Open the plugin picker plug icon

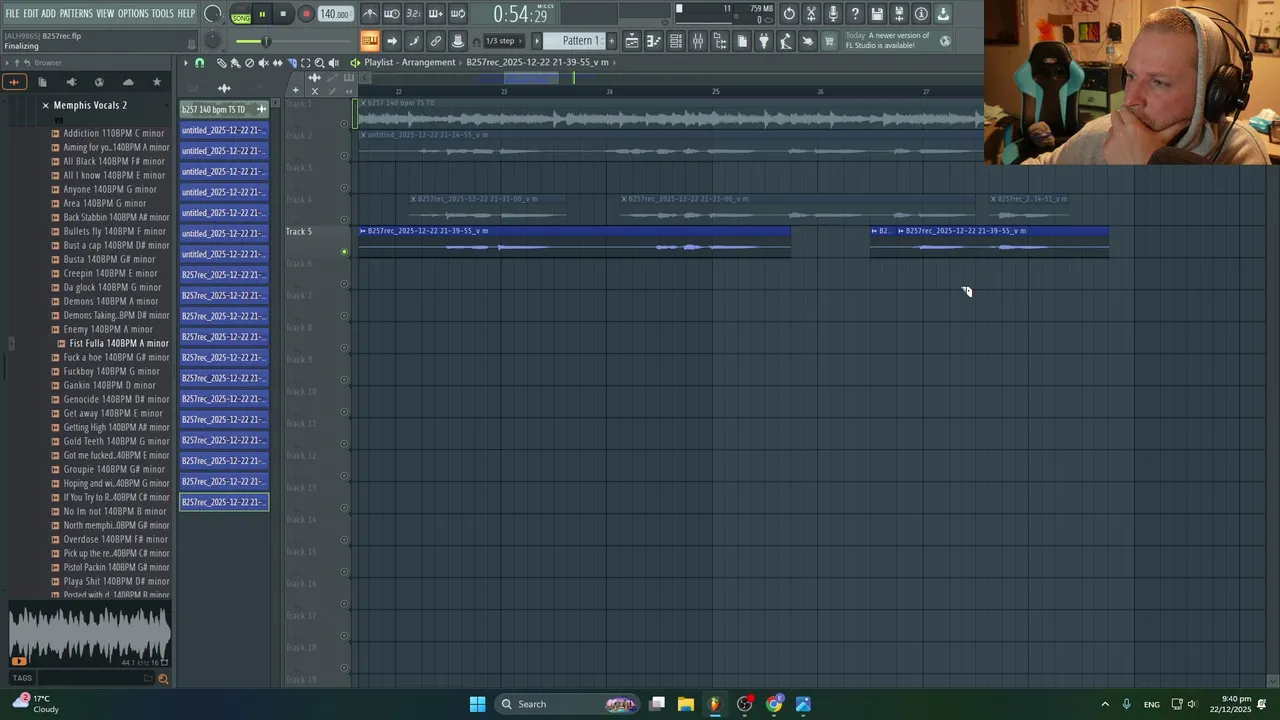pyautogui.click(x=764, y=41)
